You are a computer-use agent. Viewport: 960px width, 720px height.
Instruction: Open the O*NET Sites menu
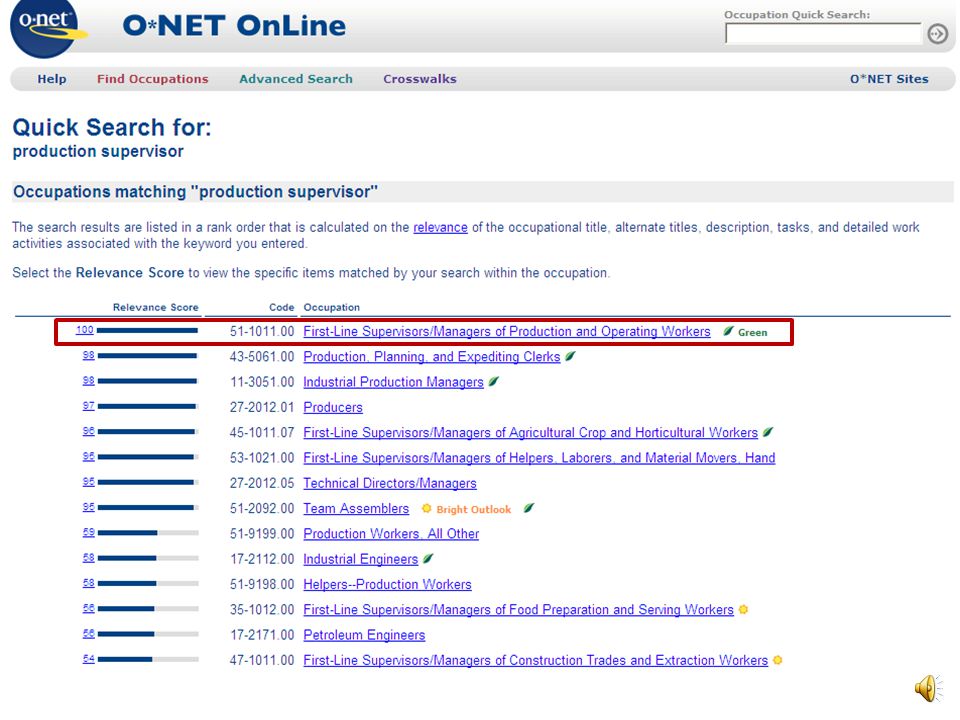coord(889,79)
